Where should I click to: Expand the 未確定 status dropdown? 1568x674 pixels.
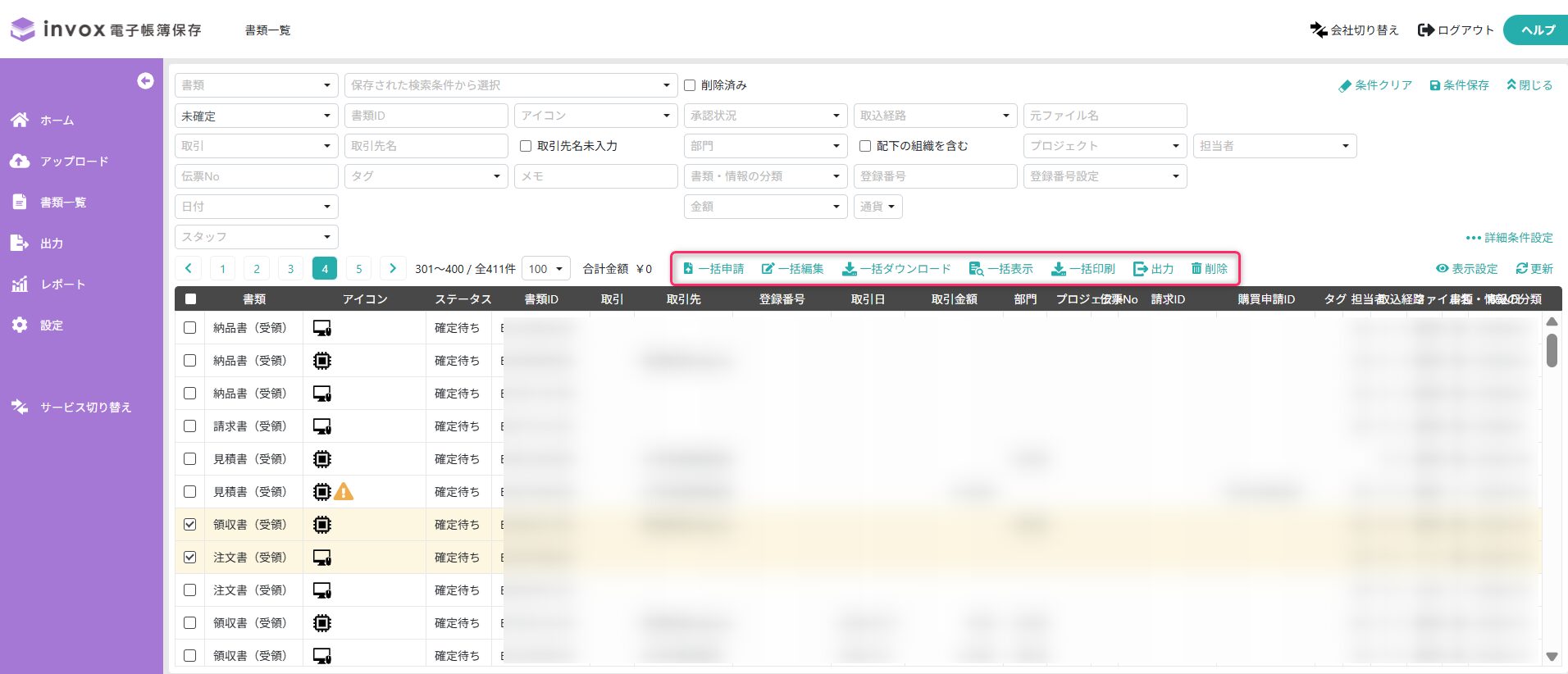coord(256,116)
